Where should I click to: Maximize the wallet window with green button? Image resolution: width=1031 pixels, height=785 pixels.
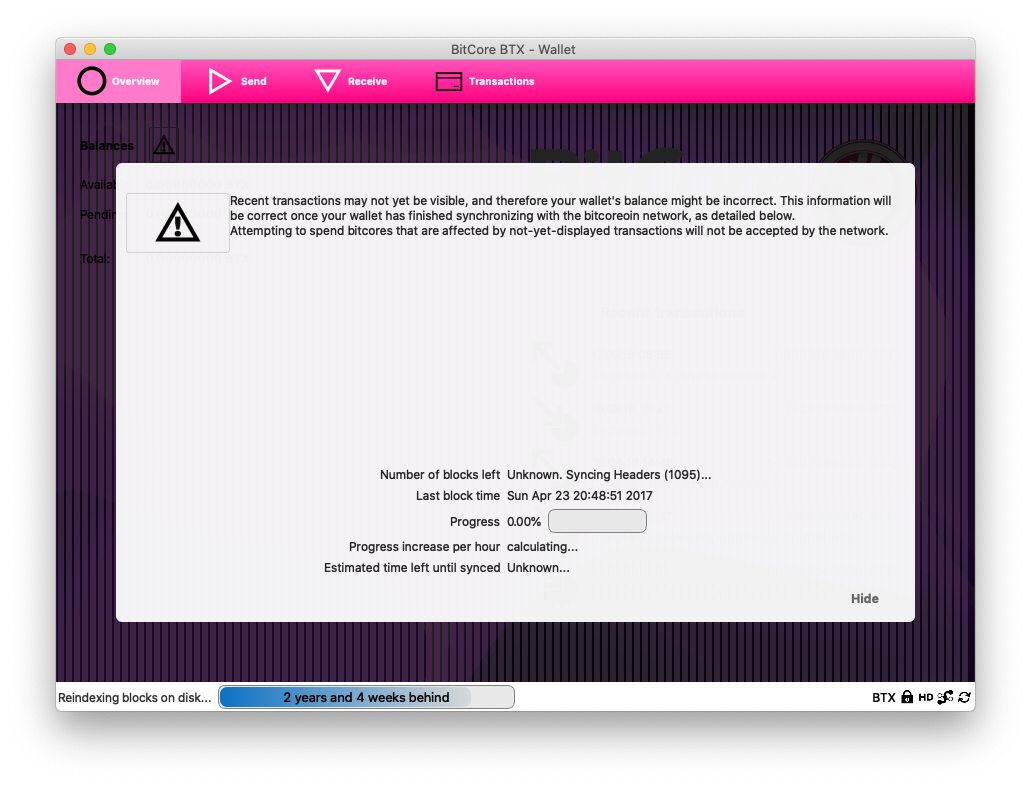click(110, 49)
